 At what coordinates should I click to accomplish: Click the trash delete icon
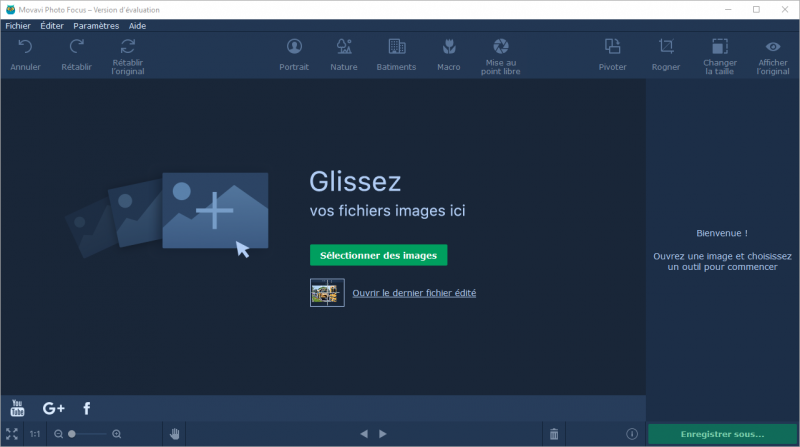(554, 434)
